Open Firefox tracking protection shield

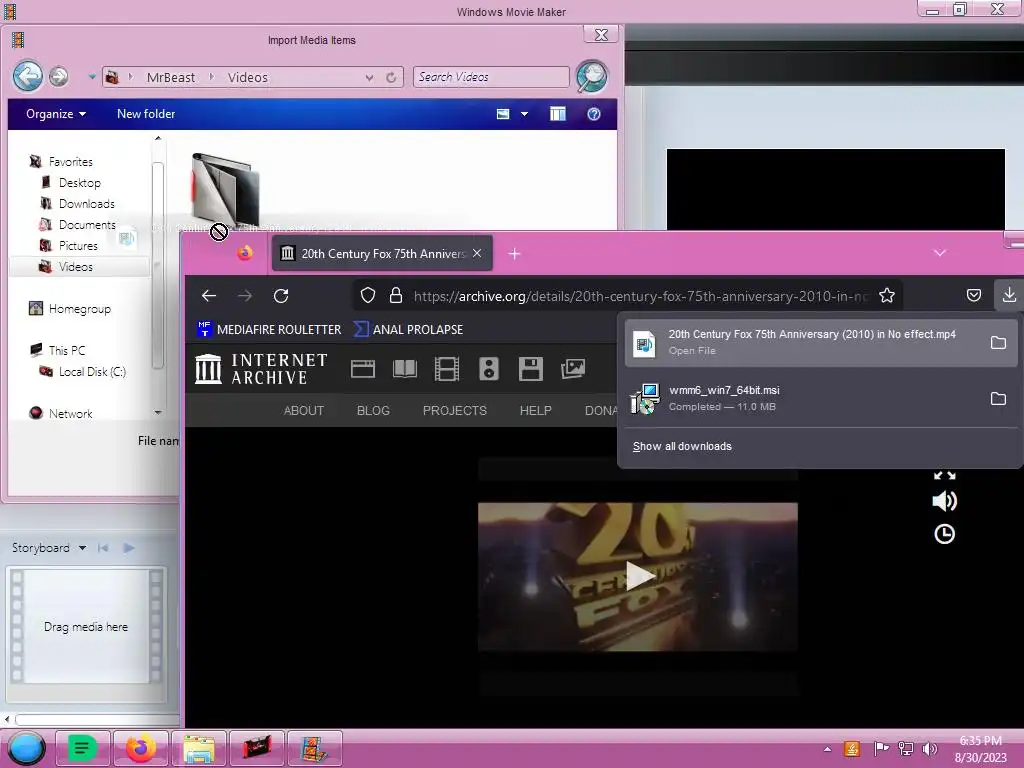[x=368, y=296]
